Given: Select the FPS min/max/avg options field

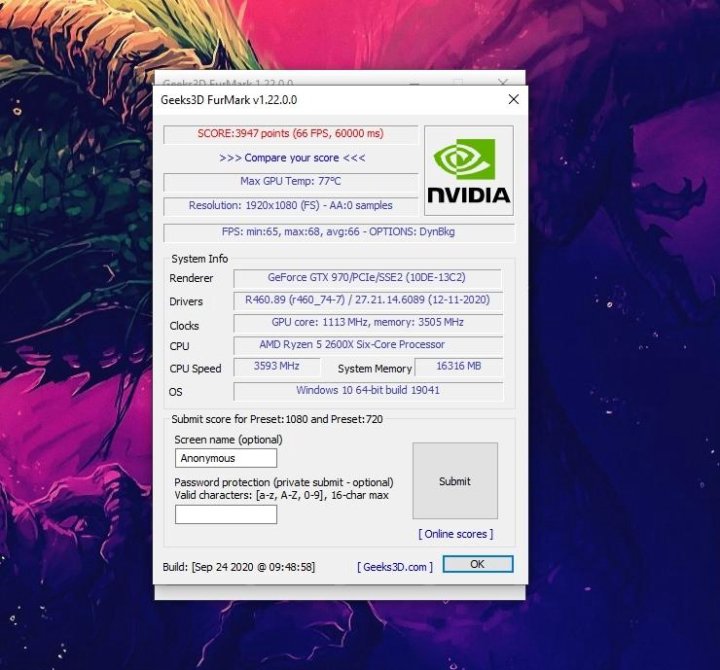Looking at the screenshot, I should point(339,232).
